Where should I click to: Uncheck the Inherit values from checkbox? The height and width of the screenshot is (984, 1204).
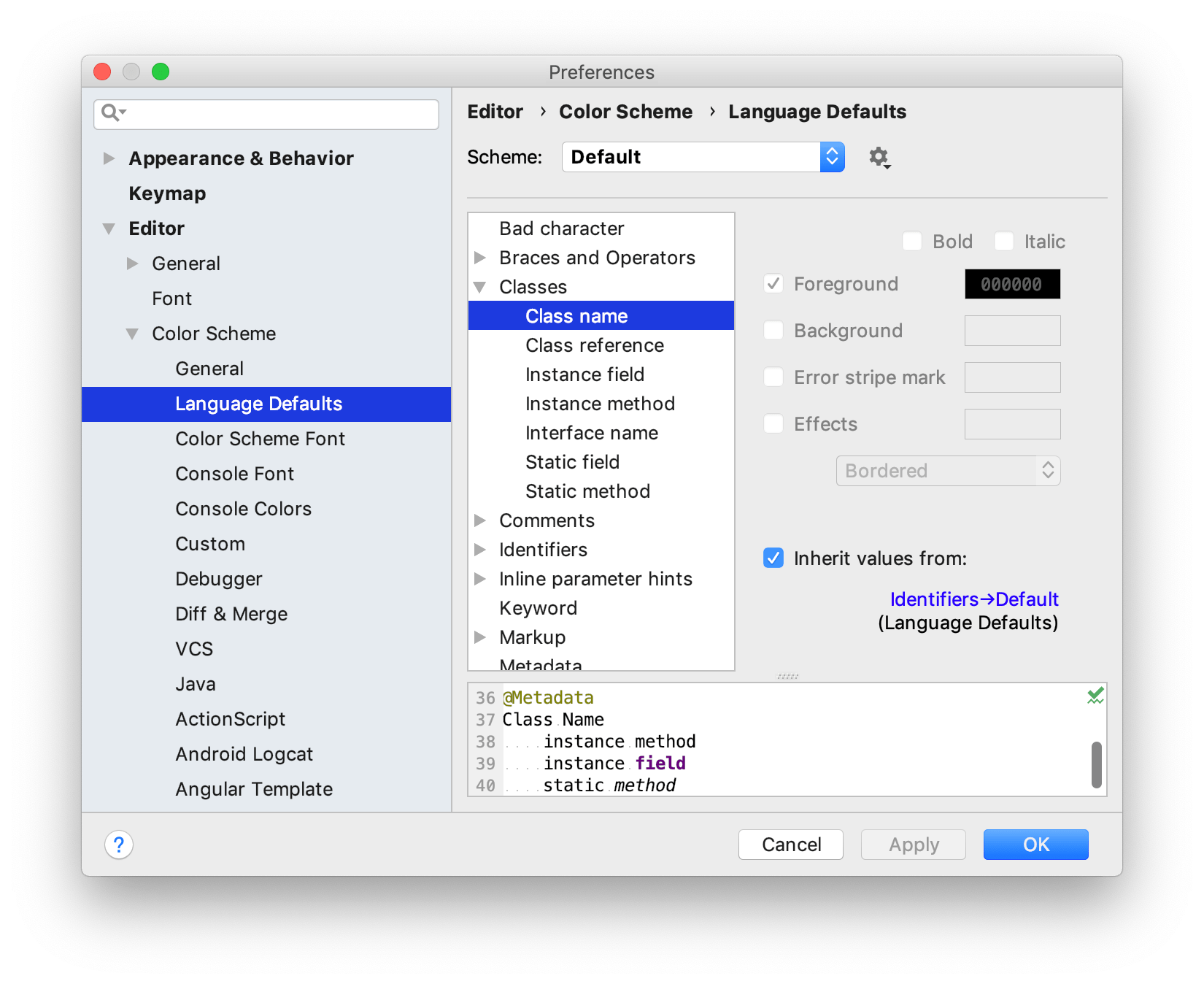point(773,558)
